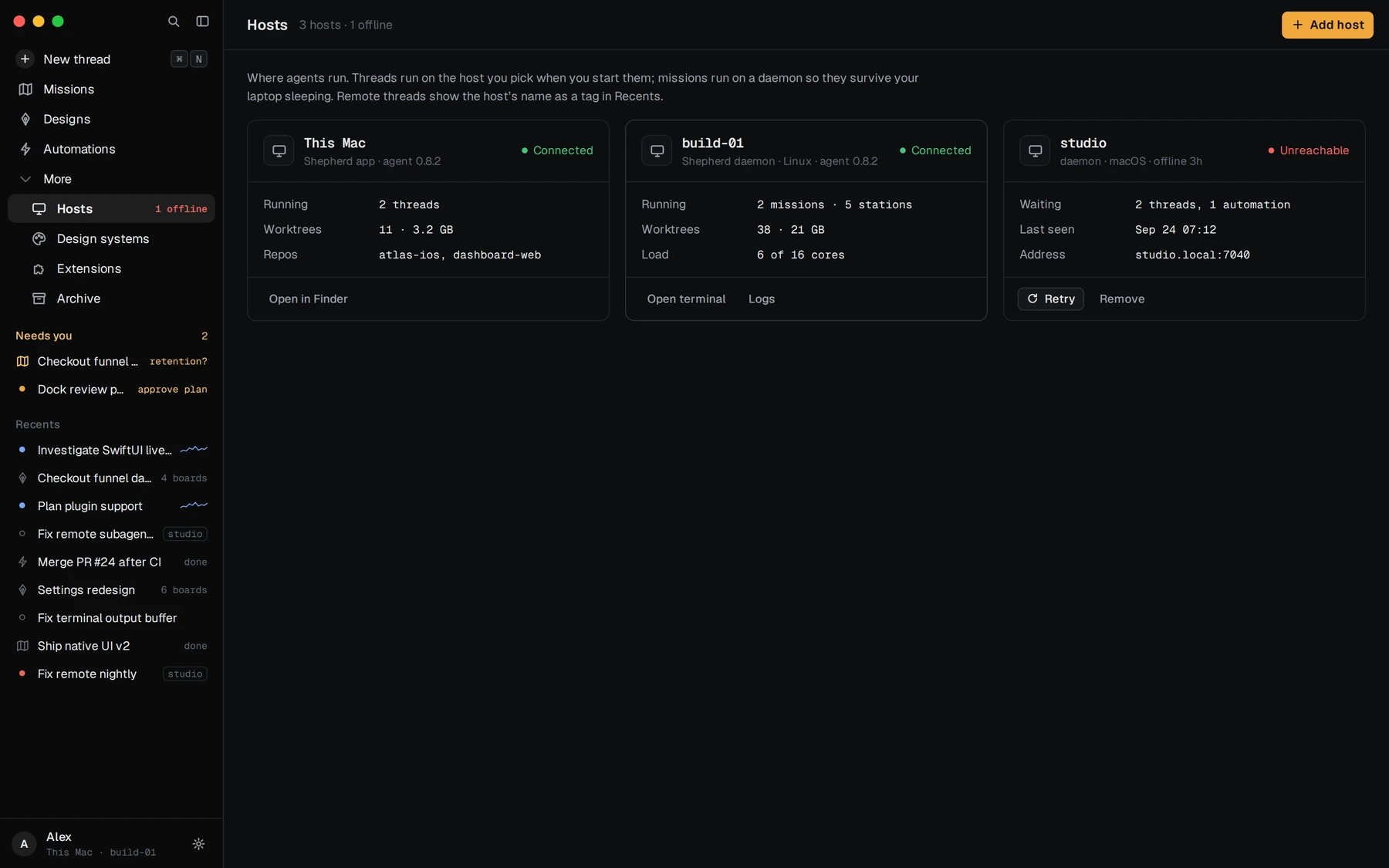
Task: Open Settings redesign recent item
Action: coord(111,590)
